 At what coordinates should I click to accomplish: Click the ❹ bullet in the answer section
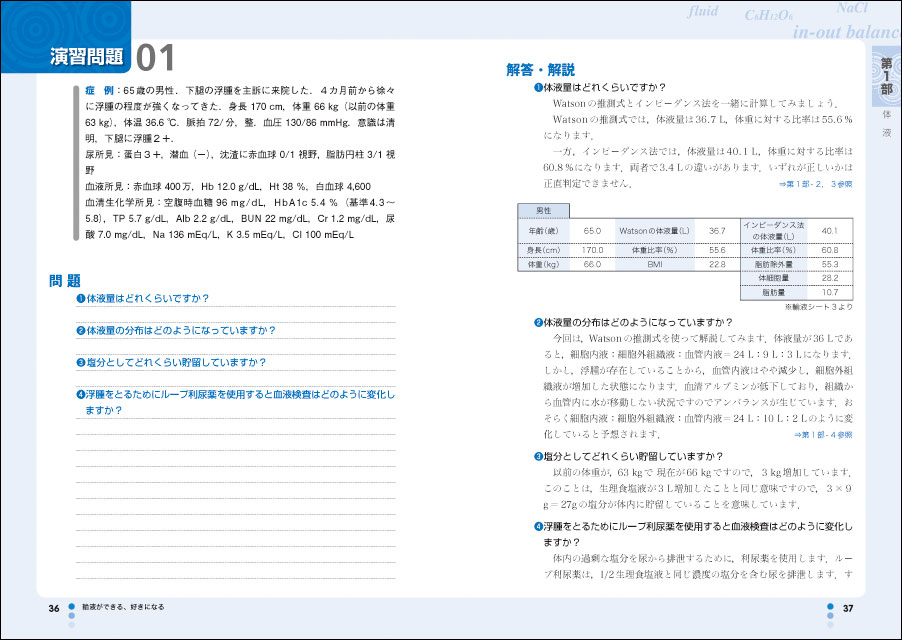(x=538, y=525)
